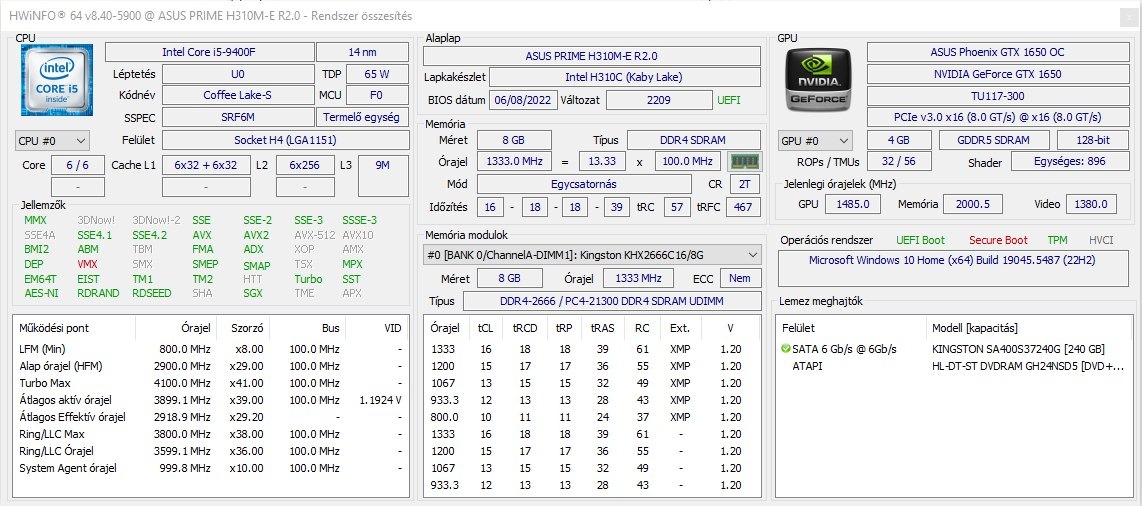Viewport: 1142px width, 506px height.
Task: Click the tRFC 467 value
Action: pos(743,207)
